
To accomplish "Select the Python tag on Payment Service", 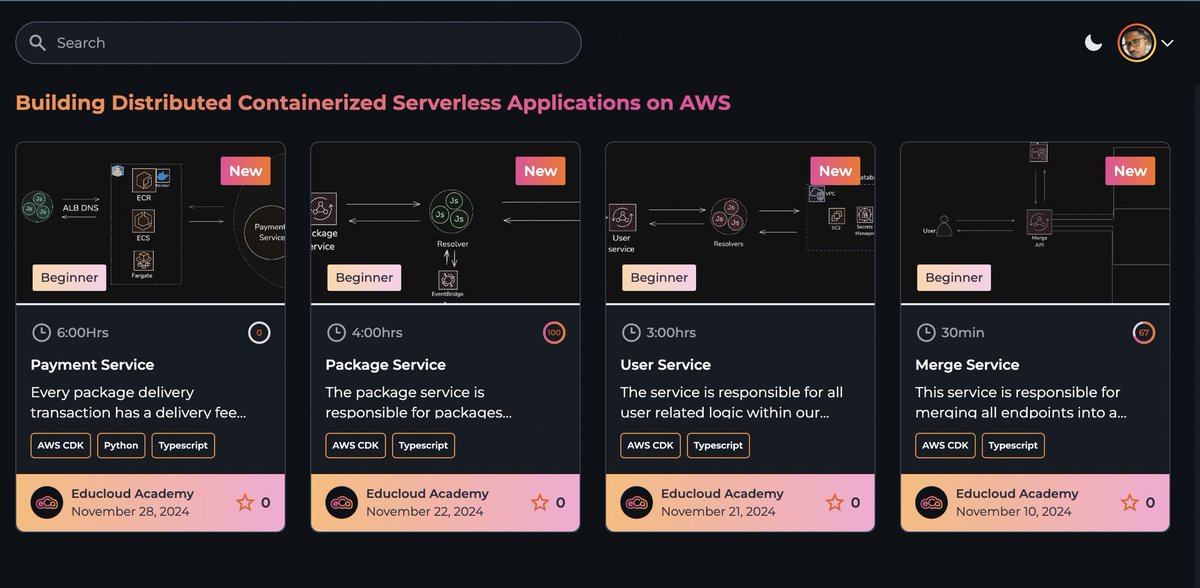I will point(121,446).
